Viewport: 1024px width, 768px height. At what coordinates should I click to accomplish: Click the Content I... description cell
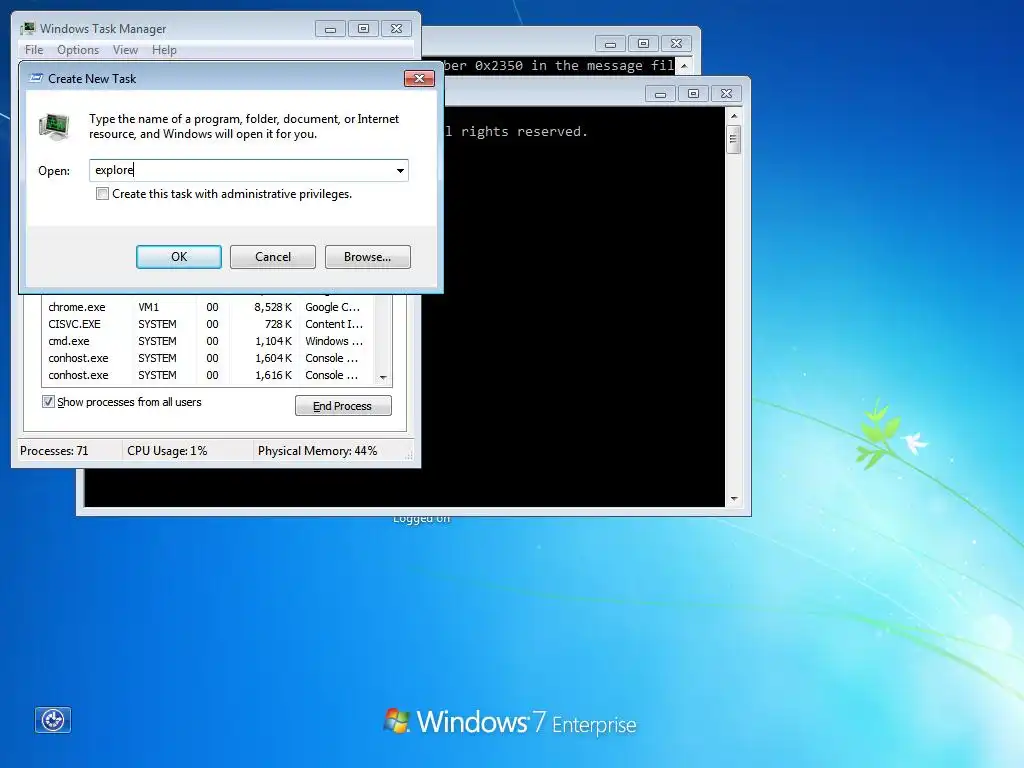click(x=334, y=324)
